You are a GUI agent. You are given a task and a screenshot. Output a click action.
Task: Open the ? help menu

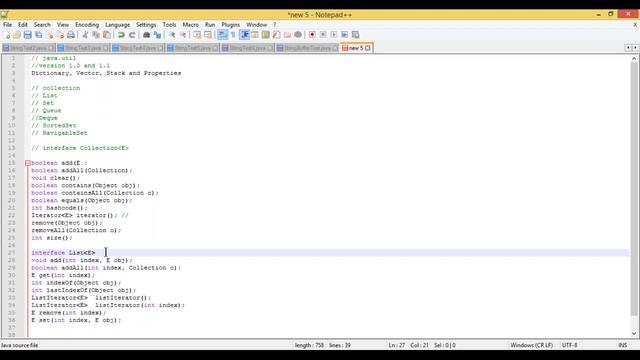(275, 25)
